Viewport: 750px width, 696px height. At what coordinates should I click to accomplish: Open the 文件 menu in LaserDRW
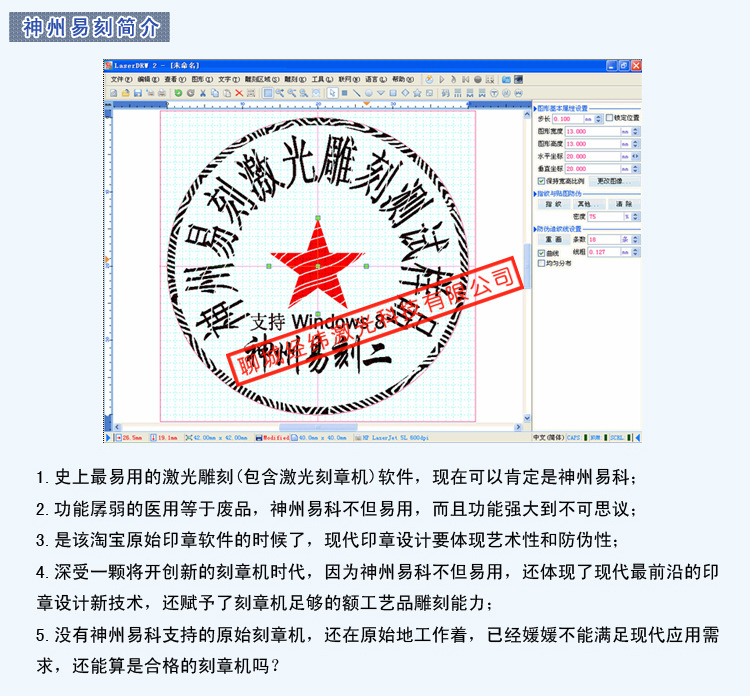click(x=121, y=79)
